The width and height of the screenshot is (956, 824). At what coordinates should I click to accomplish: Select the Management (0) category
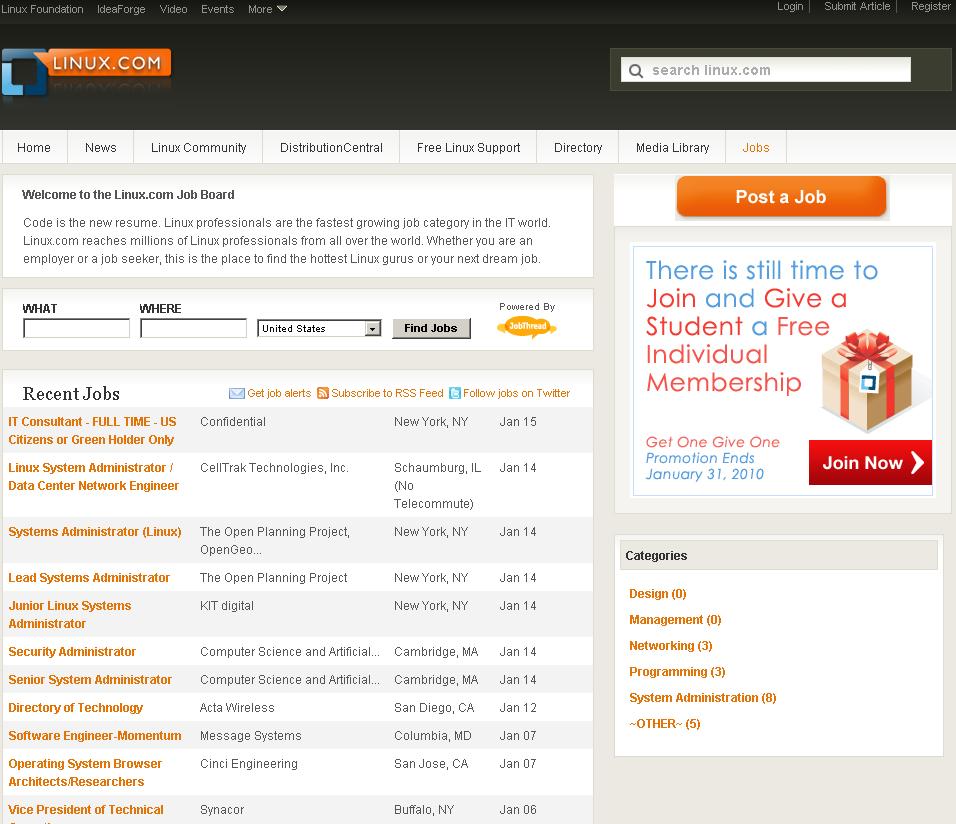pyautogui.click(x=675, y=620)
